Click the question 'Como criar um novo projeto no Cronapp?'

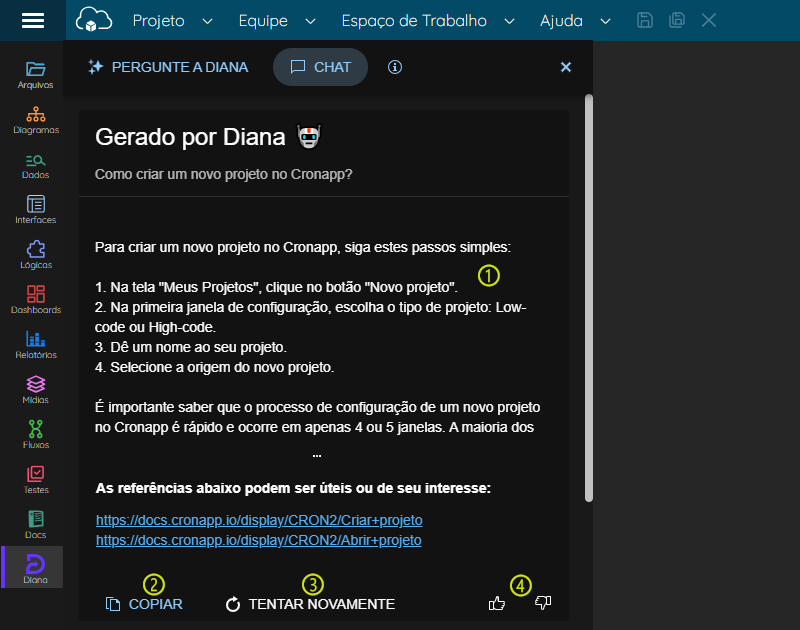tap(223, 174)
